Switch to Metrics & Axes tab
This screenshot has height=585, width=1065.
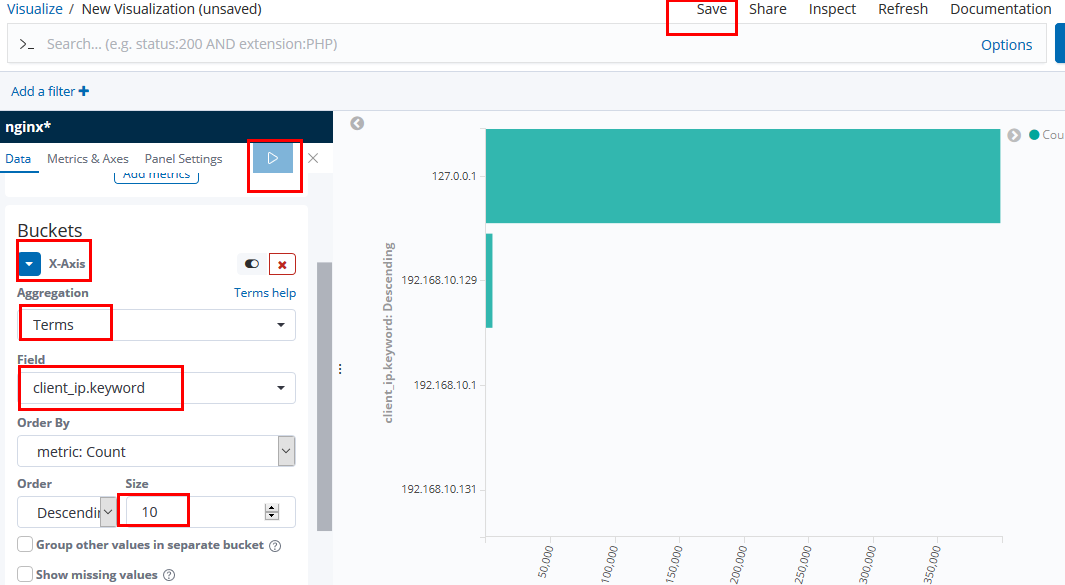[x=88, y=158]
